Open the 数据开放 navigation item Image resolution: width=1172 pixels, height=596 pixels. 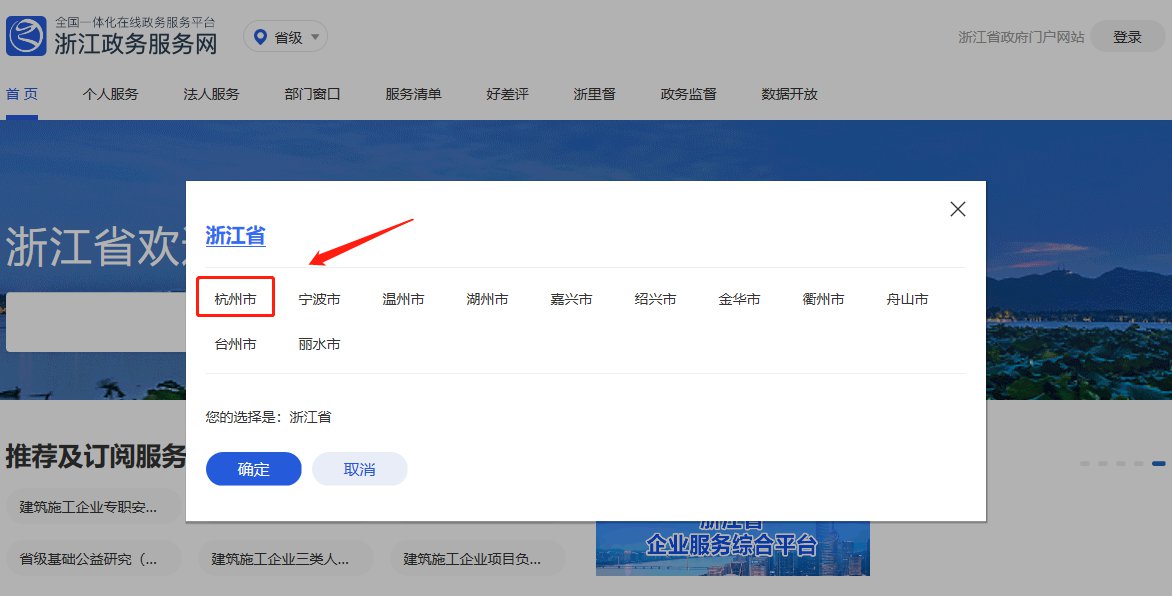[x=789, y=94]
